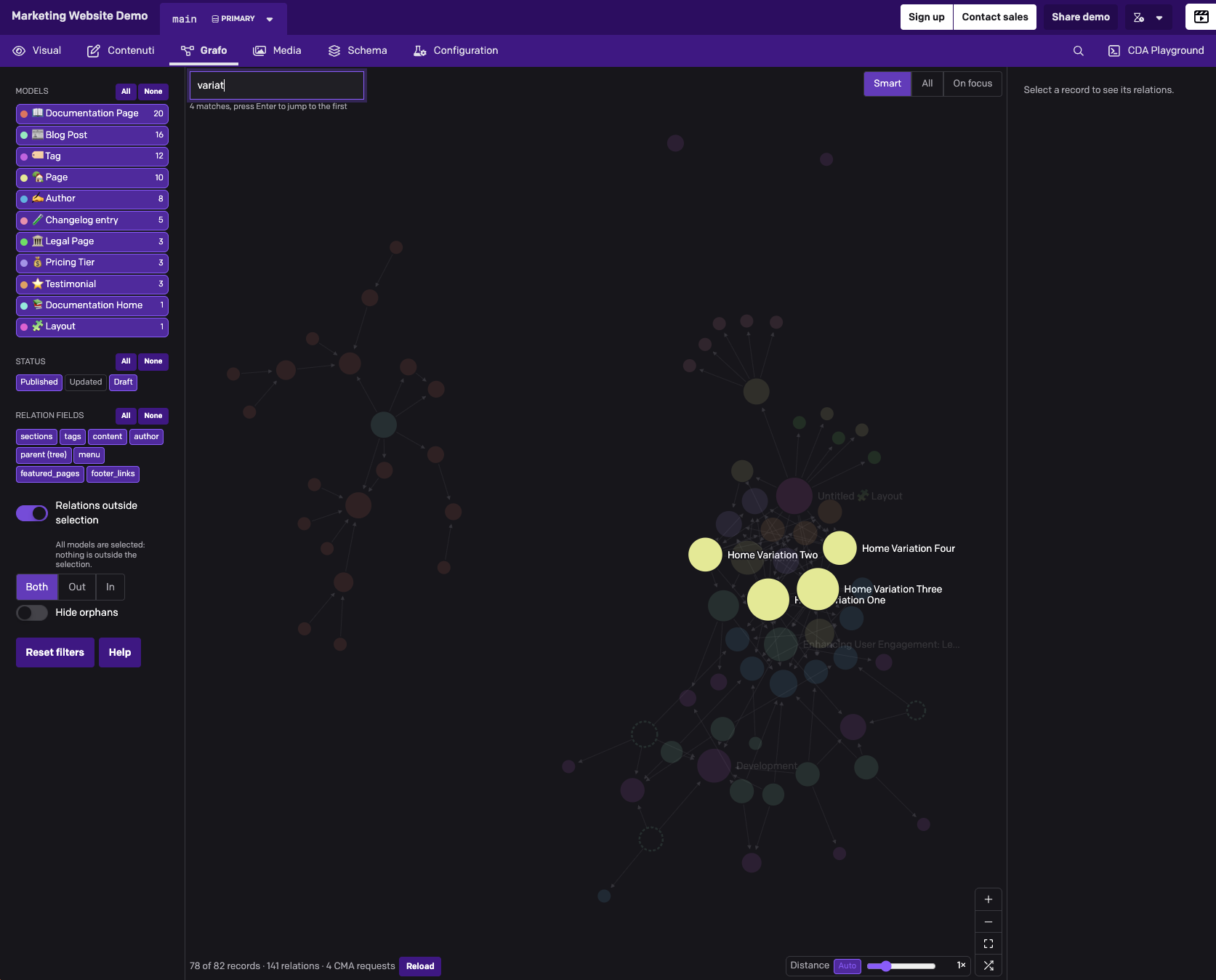Switch graph view to On focus
Image resolution: width=1216 pixels, height=980 pixels.
point(973,84)
